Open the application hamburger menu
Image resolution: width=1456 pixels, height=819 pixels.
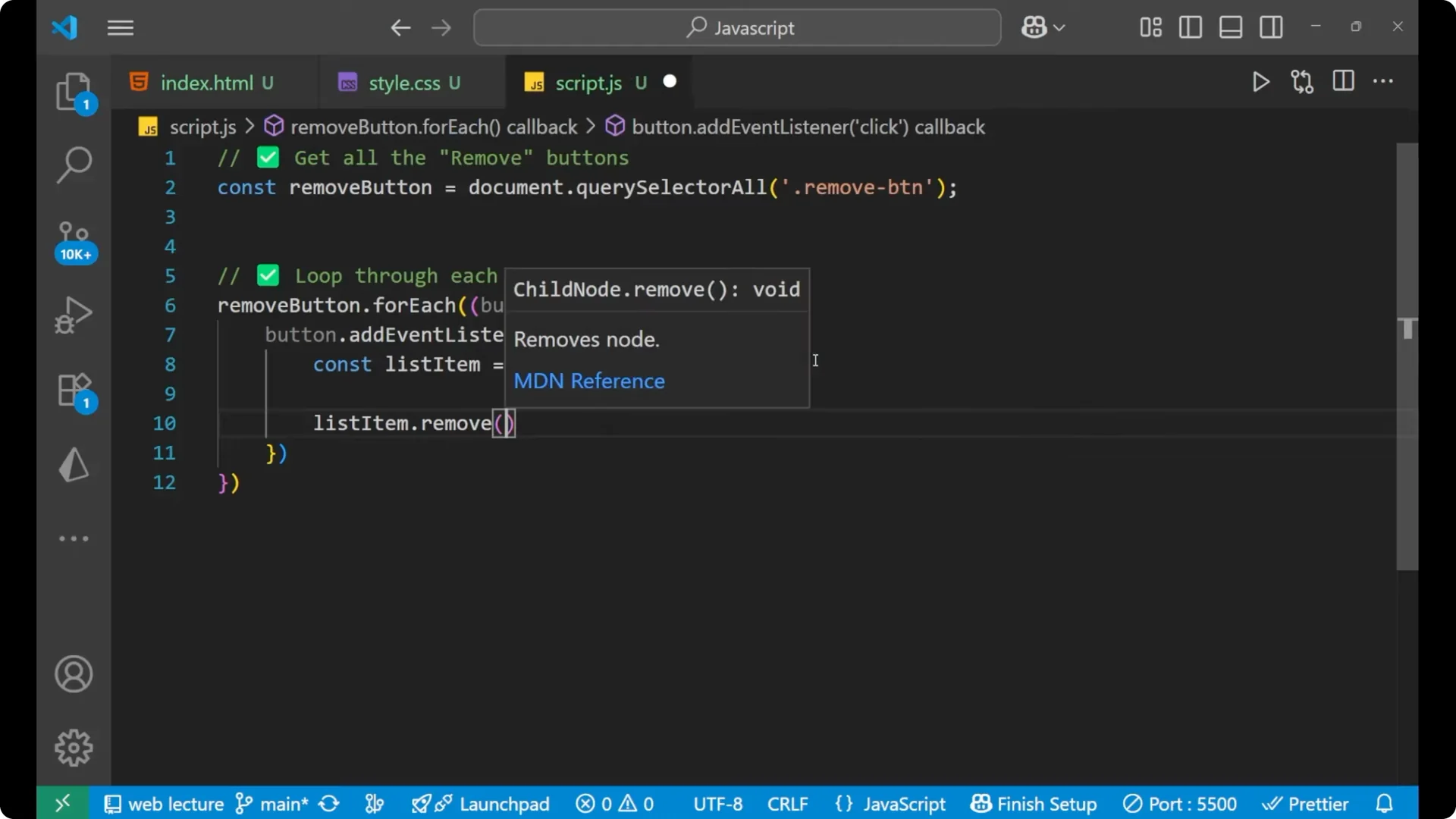click(x=120, y=27)
